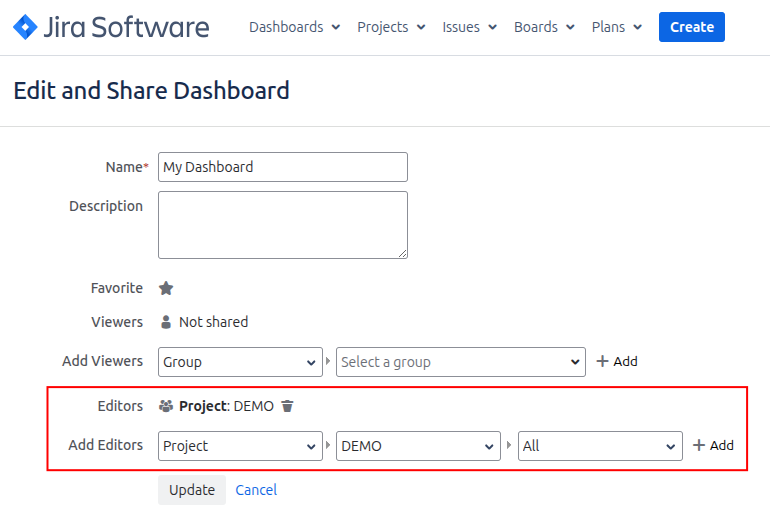Click the Project DEMO group icon
This screenshot has width=770, height=522.
pyautogui.click(x=166, y=406)
